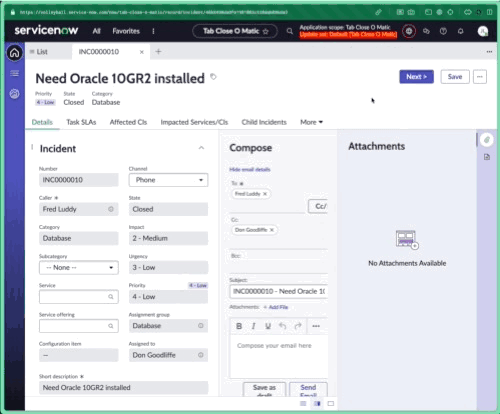Switch to the Child Incidents tab
Image resolution: width=500 pixels, height=414 pixels.
pyautogui.click(x=264, y=122)
